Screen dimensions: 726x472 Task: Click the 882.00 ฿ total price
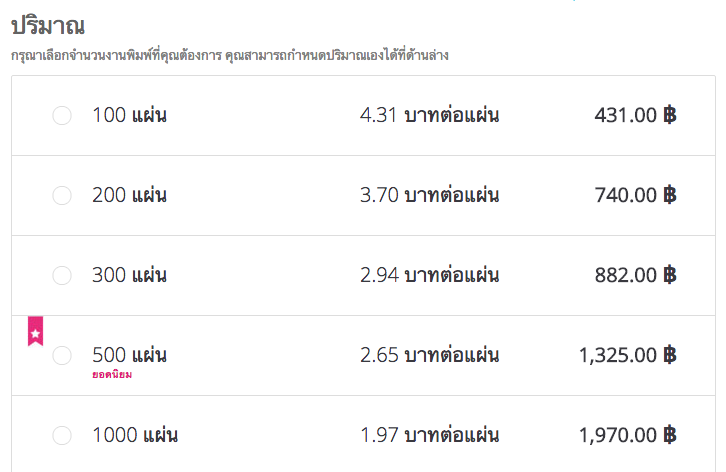tap(635, 276)
